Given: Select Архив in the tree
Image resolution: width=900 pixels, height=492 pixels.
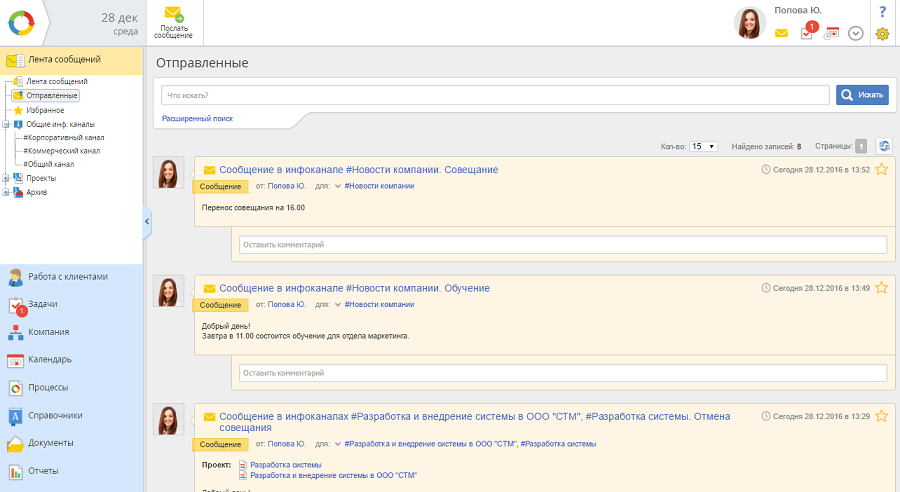Looking at the screenshot, I should [36, 192].
